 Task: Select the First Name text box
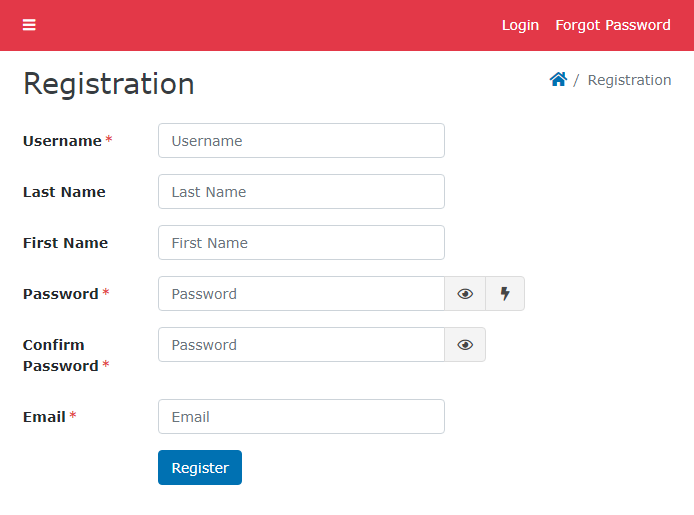[x=301, y=243]
